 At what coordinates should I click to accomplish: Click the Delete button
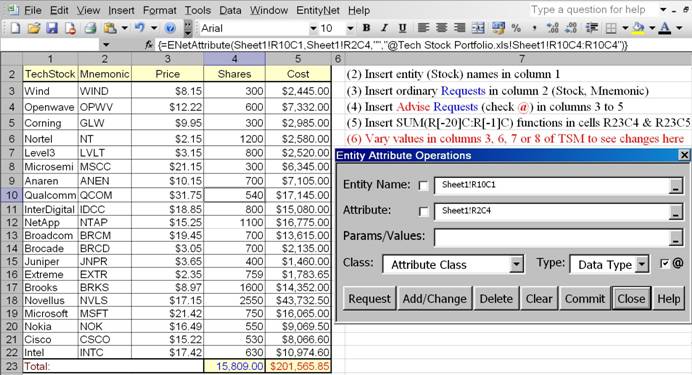click(496, 299)
